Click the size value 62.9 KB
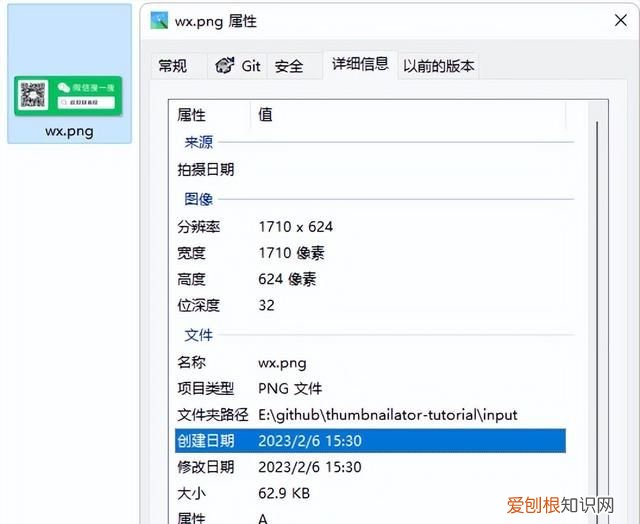This screenshot has width=640, height=524. [284, 493]
